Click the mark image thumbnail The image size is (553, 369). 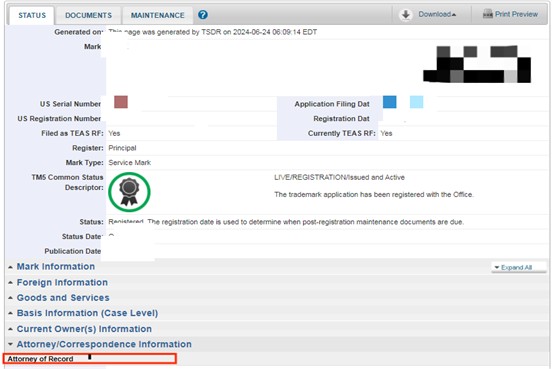477,64
